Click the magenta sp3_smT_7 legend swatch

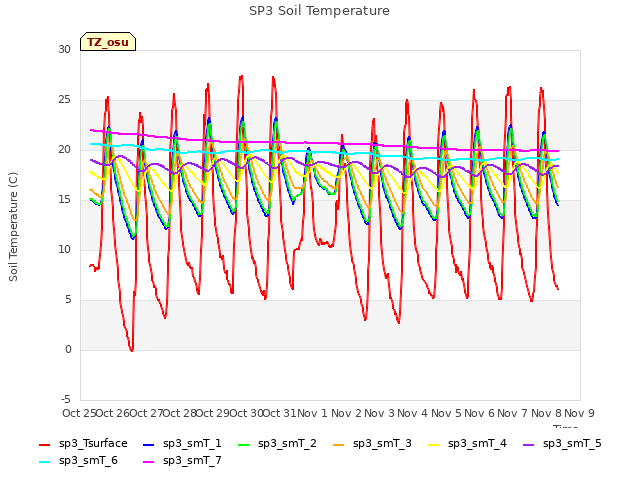[x=149, y=462]
